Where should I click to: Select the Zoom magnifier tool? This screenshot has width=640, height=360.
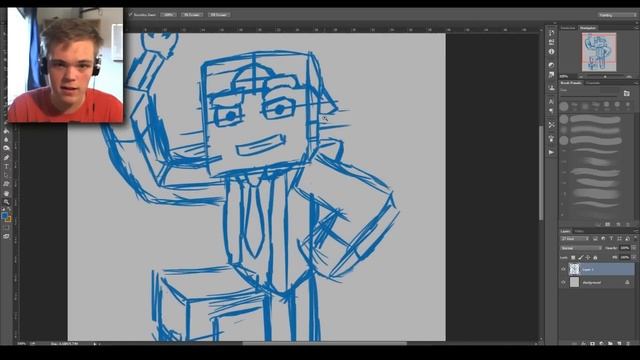coord(6,202)
